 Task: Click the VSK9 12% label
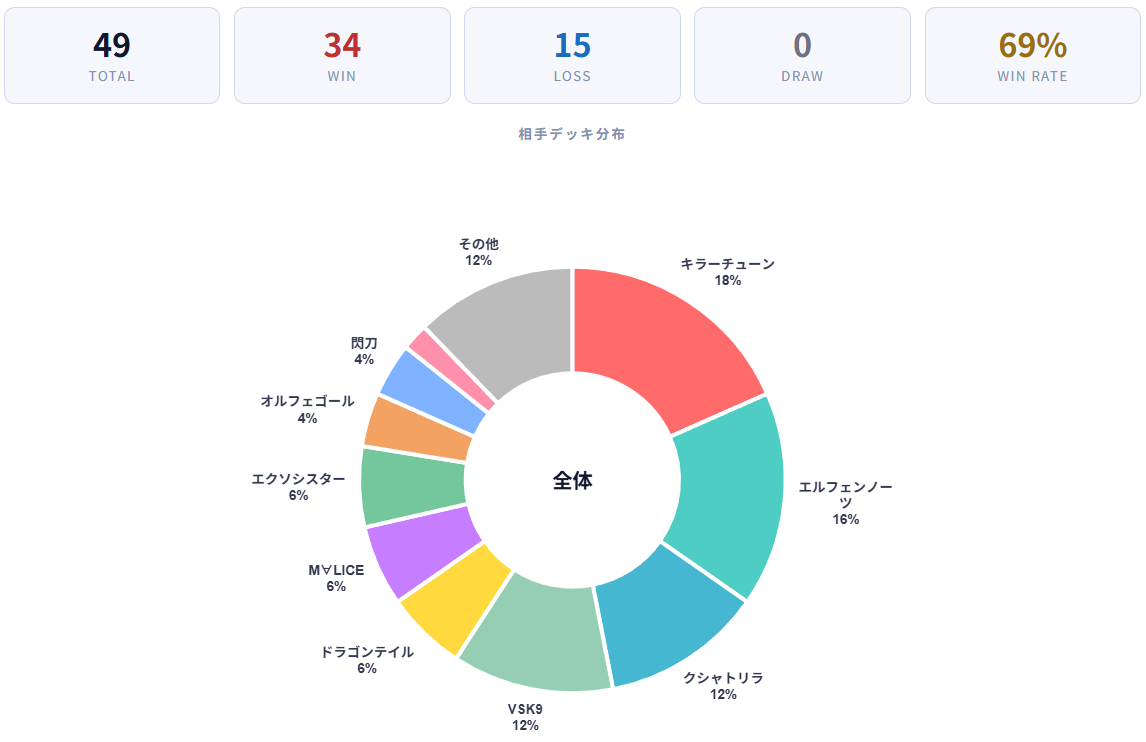[525, 717]
